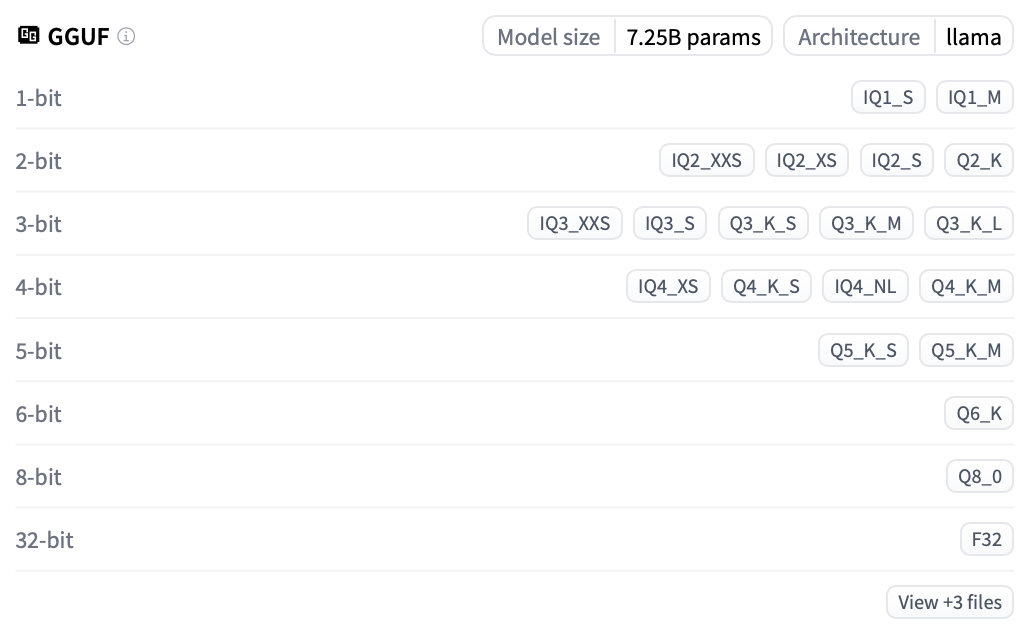Click the GGUF info icon
This screenshot has height=626, width=1026.
126,37
